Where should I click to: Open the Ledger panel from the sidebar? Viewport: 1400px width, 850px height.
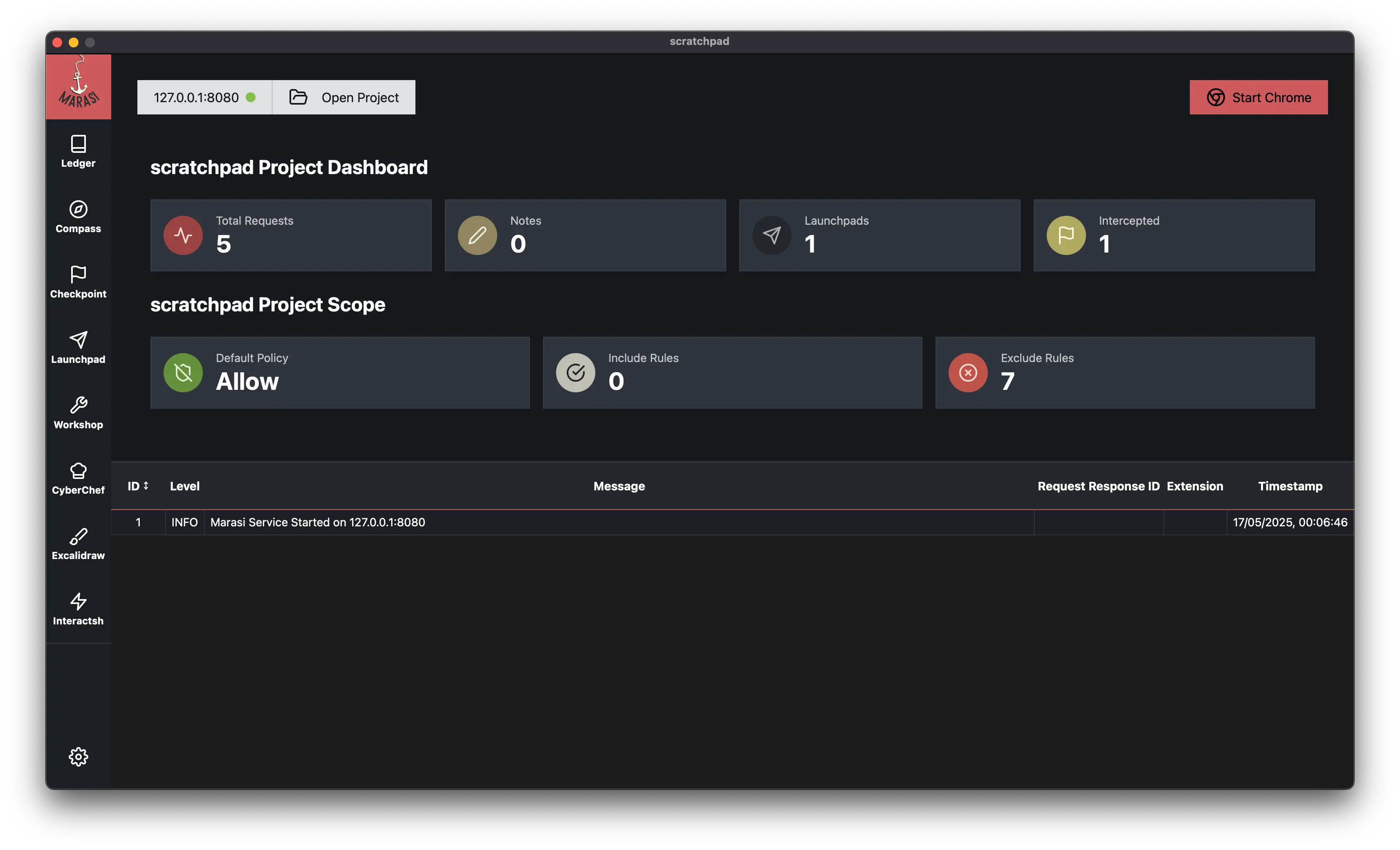[x=79, y=151]
